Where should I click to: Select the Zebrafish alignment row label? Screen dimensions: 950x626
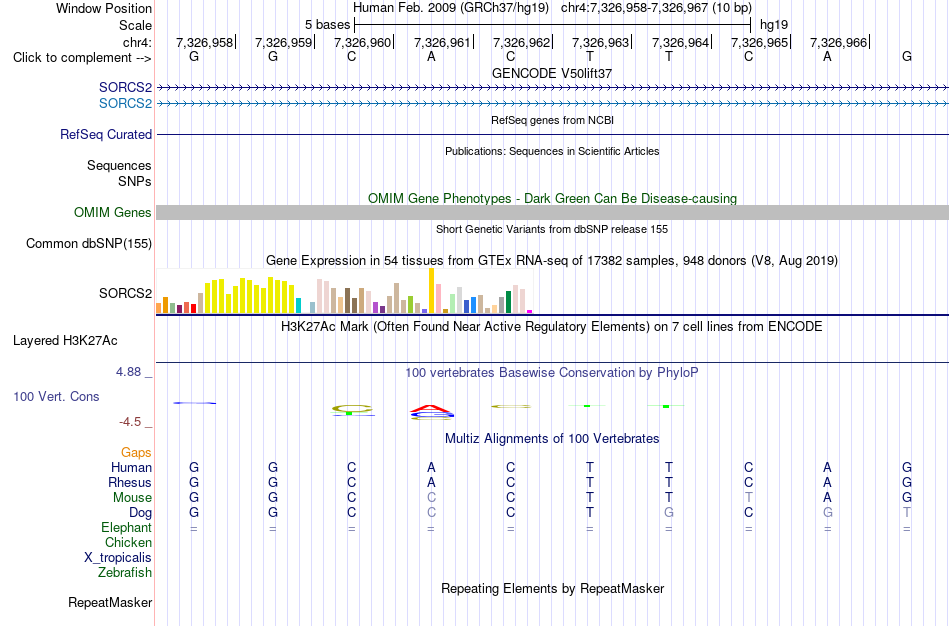coord(125,572)
